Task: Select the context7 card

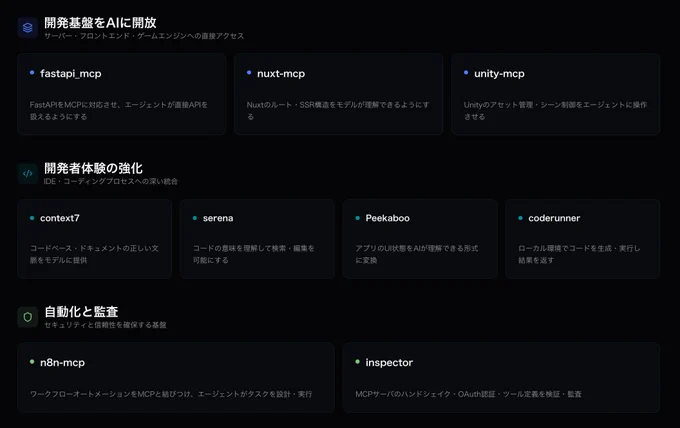Action: point(95,239)
